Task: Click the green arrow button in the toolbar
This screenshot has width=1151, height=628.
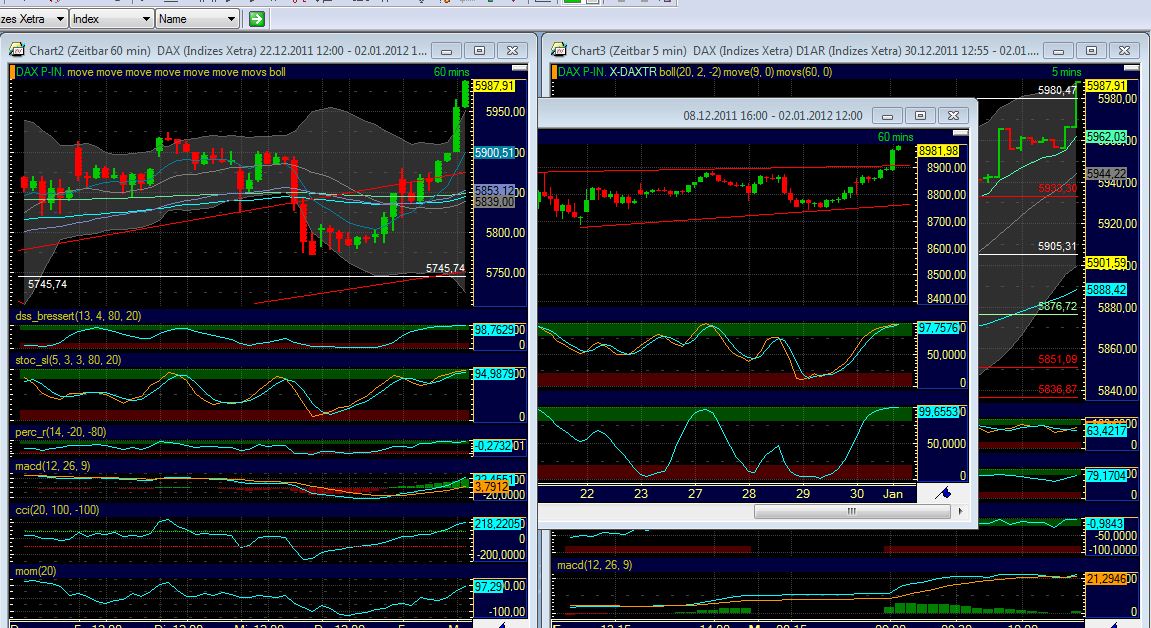Action: [258, 18]
